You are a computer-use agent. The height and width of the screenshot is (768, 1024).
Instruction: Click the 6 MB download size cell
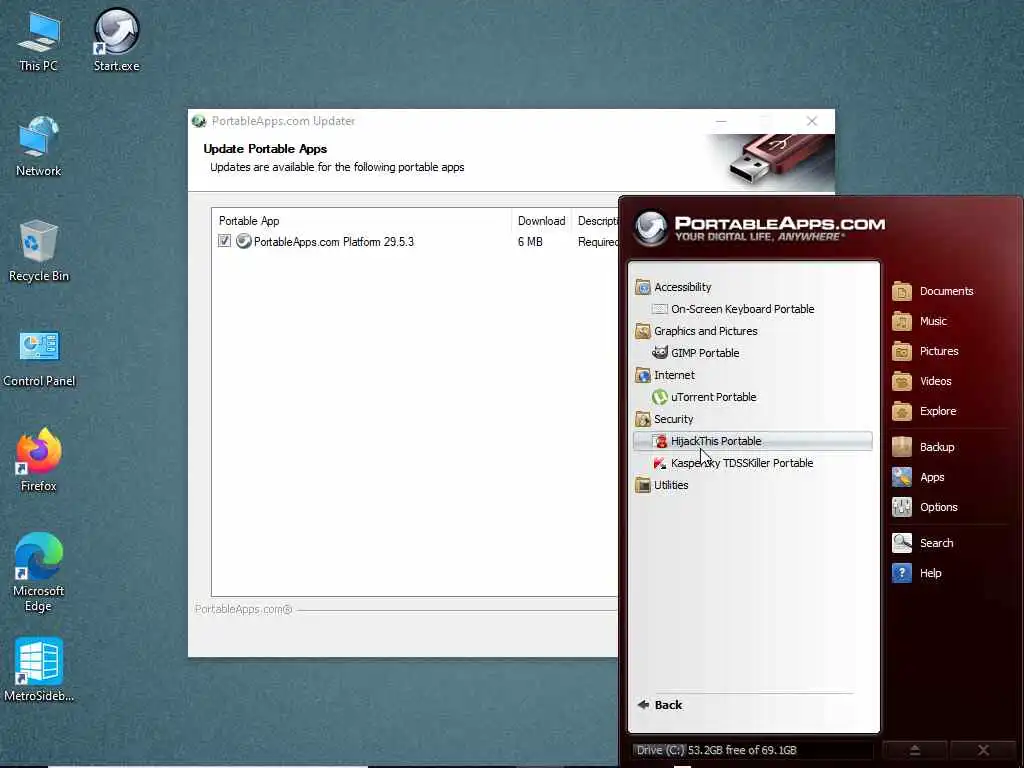click(530, 242)
